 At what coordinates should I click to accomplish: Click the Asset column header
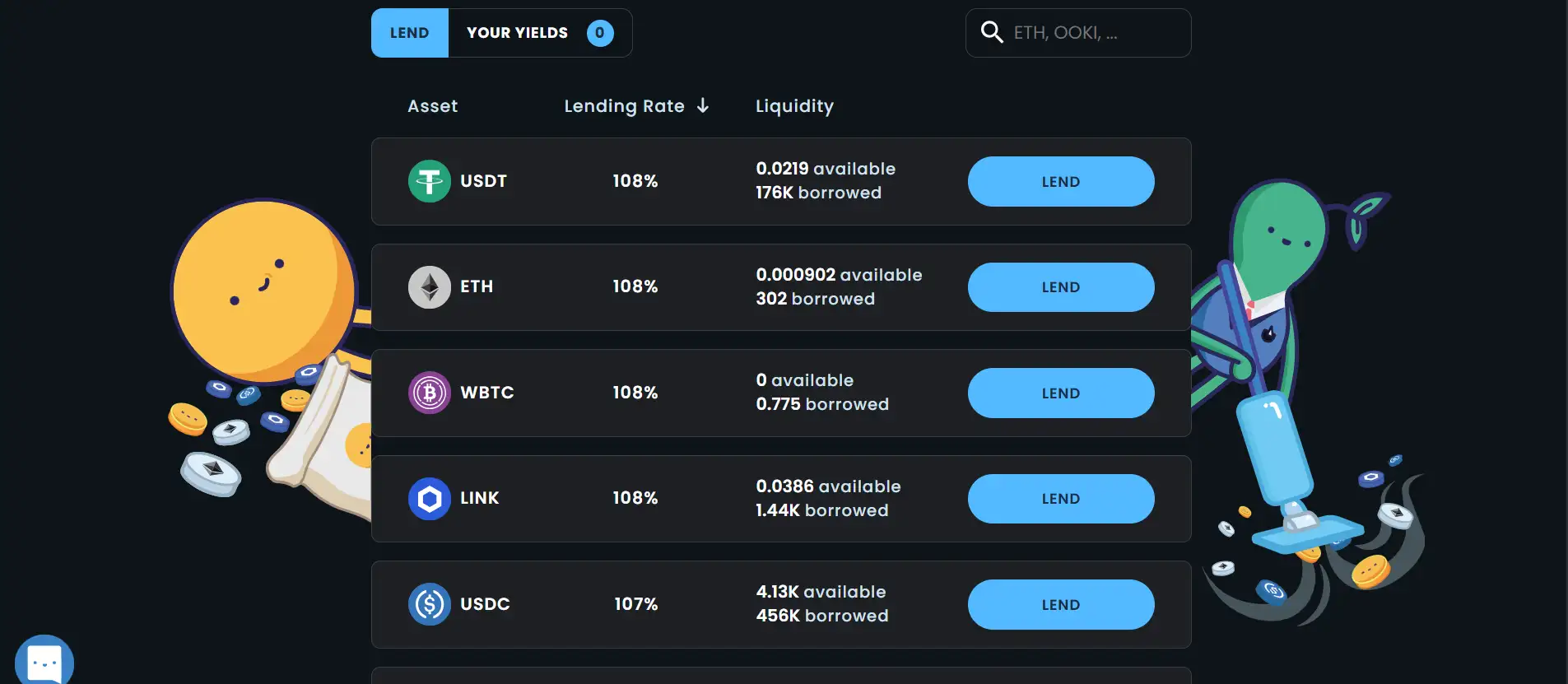(432, 106)
